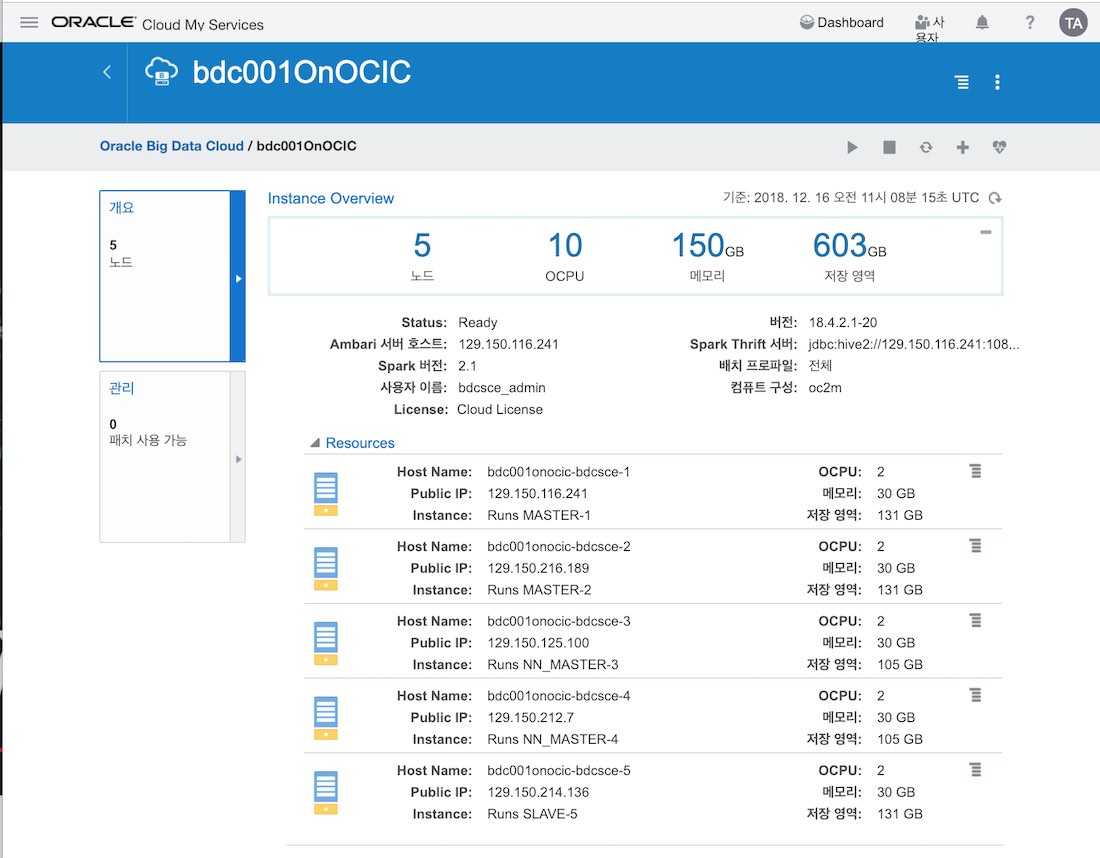
Task: Select the Ambari server host 129.150.116.241
Action: (509, 344)
